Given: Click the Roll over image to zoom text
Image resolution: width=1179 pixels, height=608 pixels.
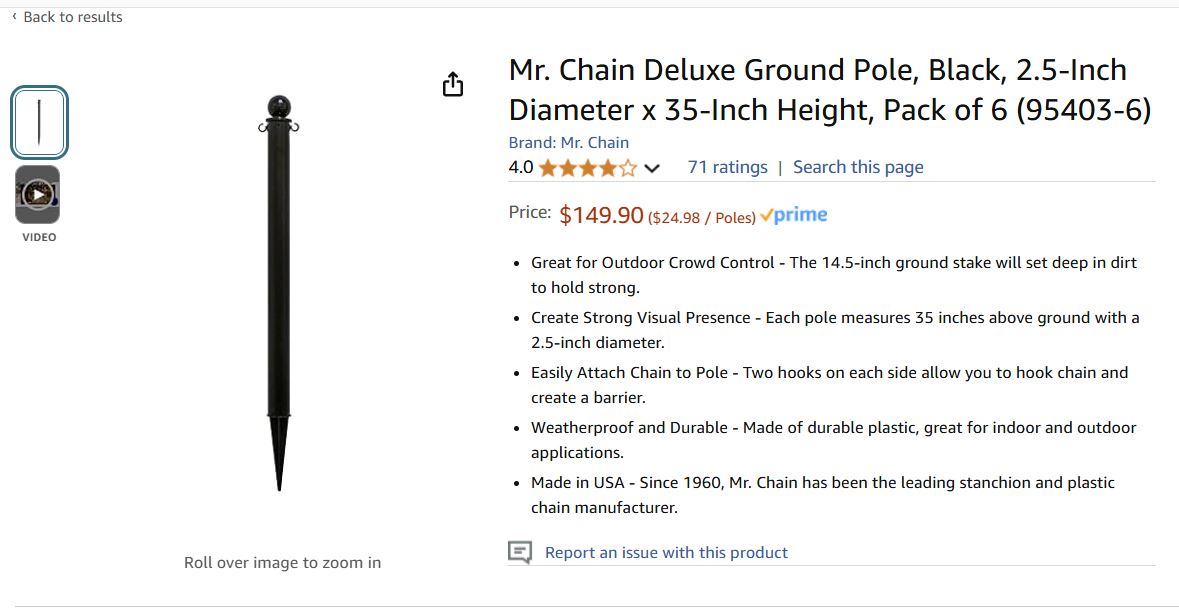Looking at the screenshot, I should 282,562.
